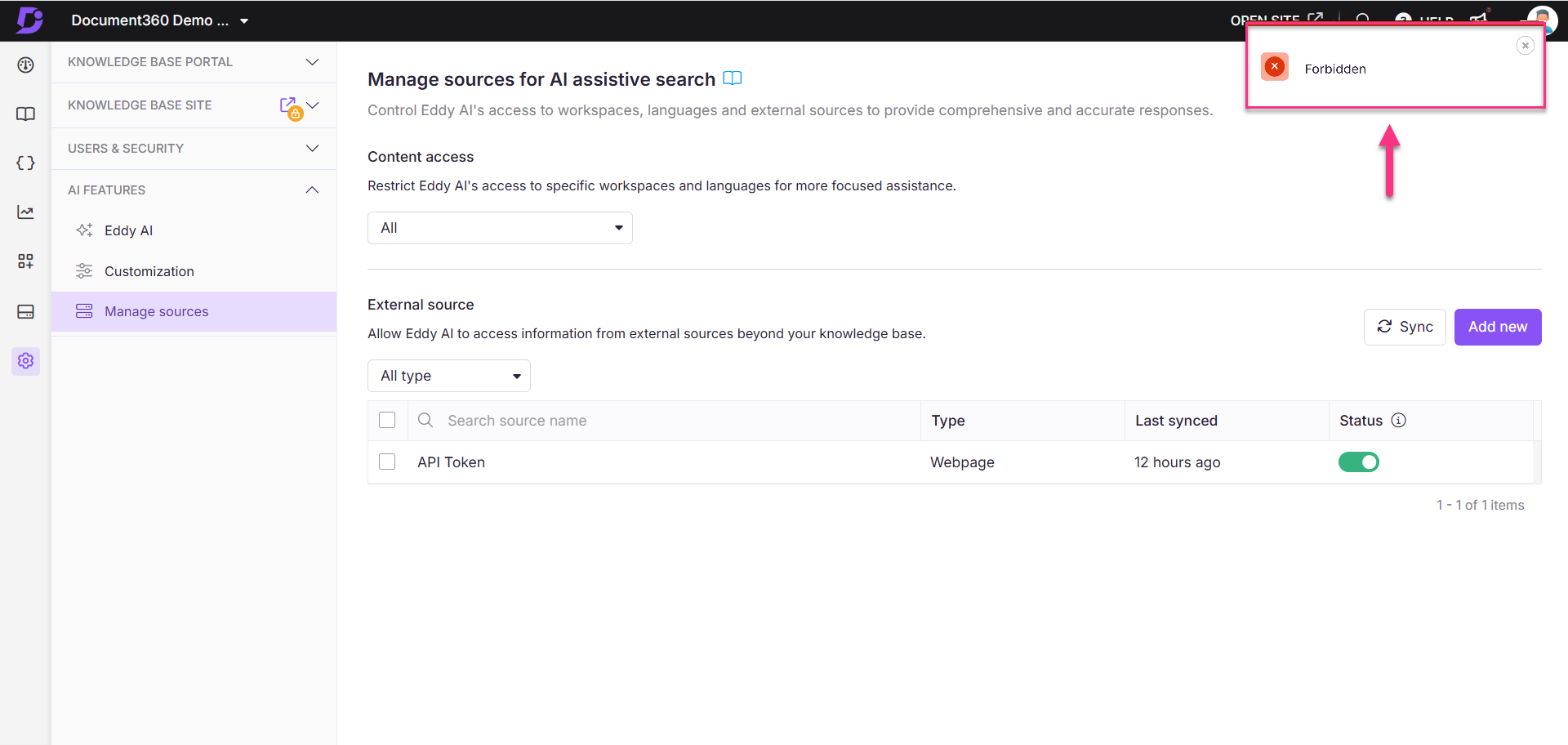Screen dimensions: 1568x745
Task: Click the External source heading
Action: (421, 304)
